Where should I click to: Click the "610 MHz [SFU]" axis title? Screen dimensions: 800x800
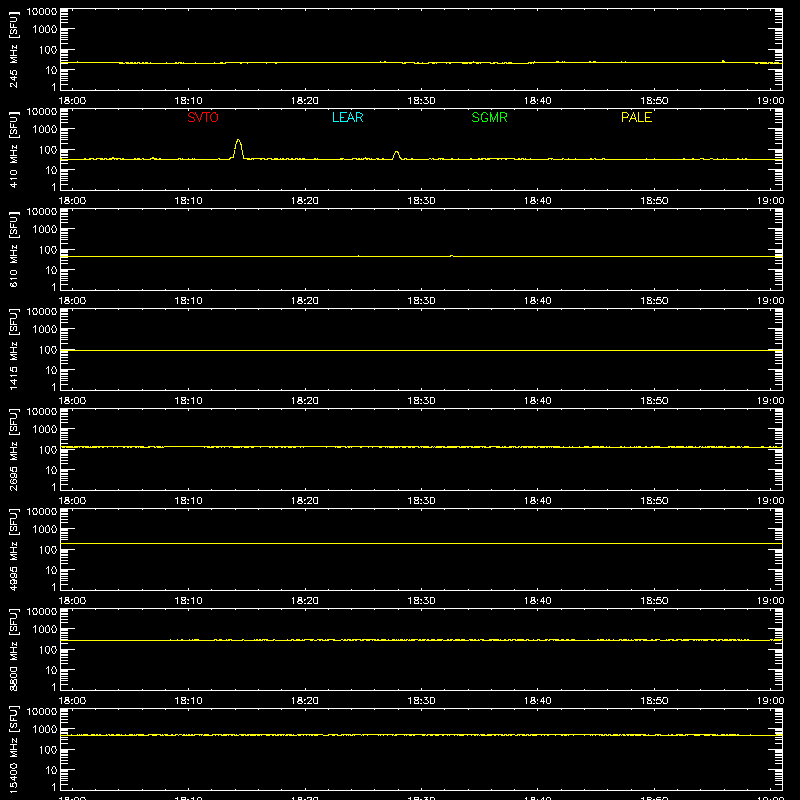13,249
